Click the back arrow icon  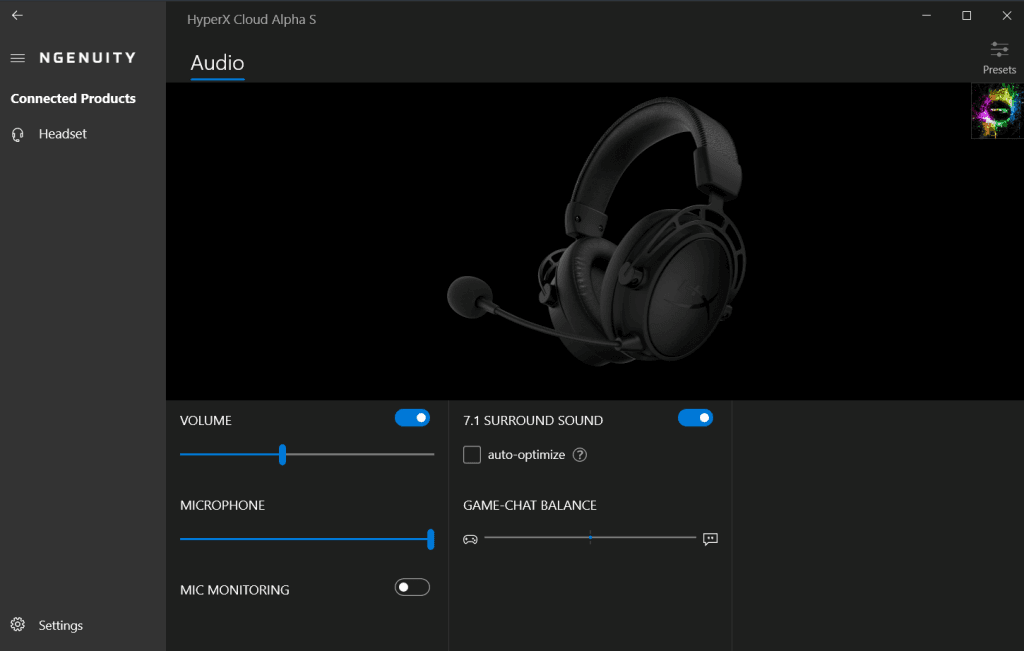click(x=18, y=15)
